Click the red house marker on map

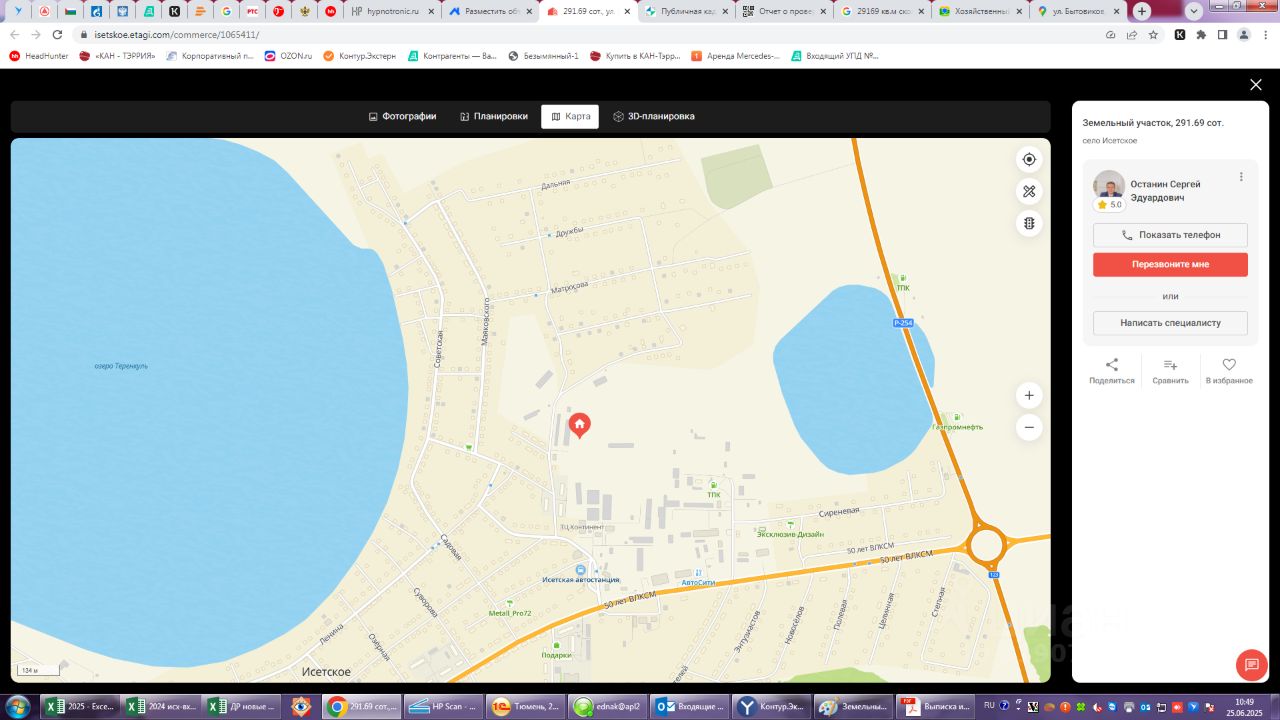579,426
